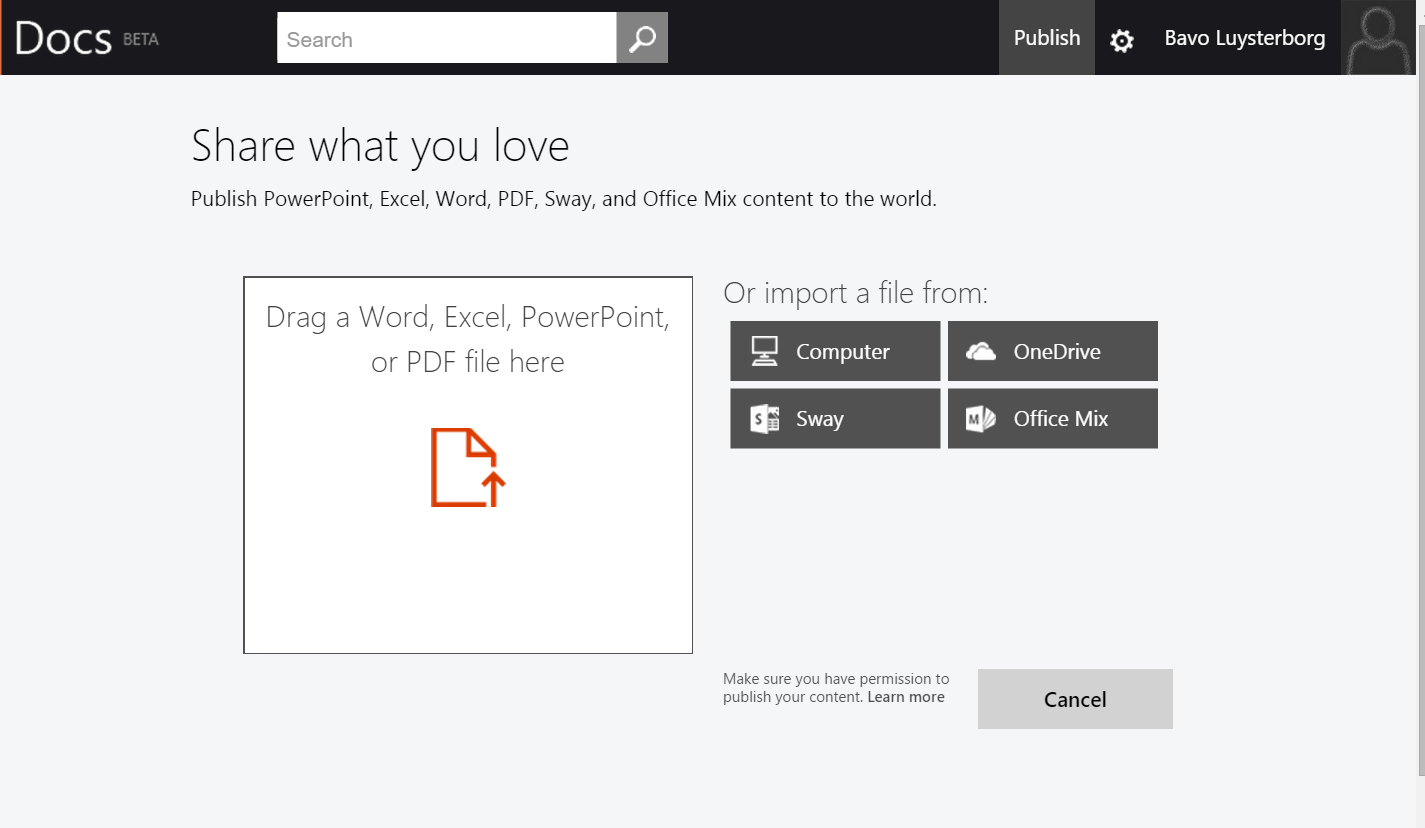Click the "Share what you love" heading
1425x828 pixels.
point(380,146)
